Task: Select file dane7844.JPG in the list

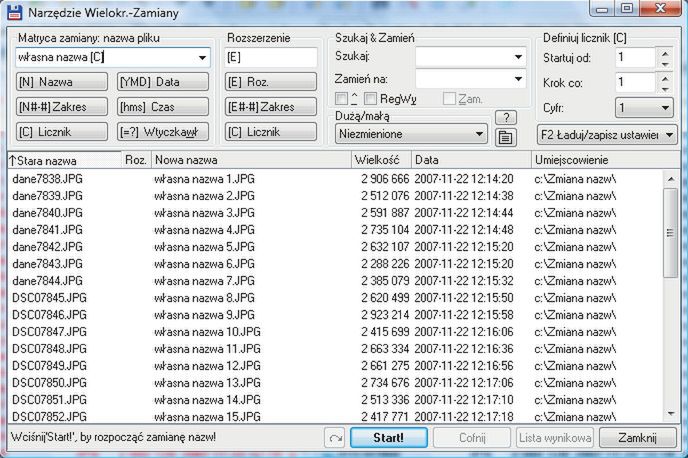Action: pos(47,281)
